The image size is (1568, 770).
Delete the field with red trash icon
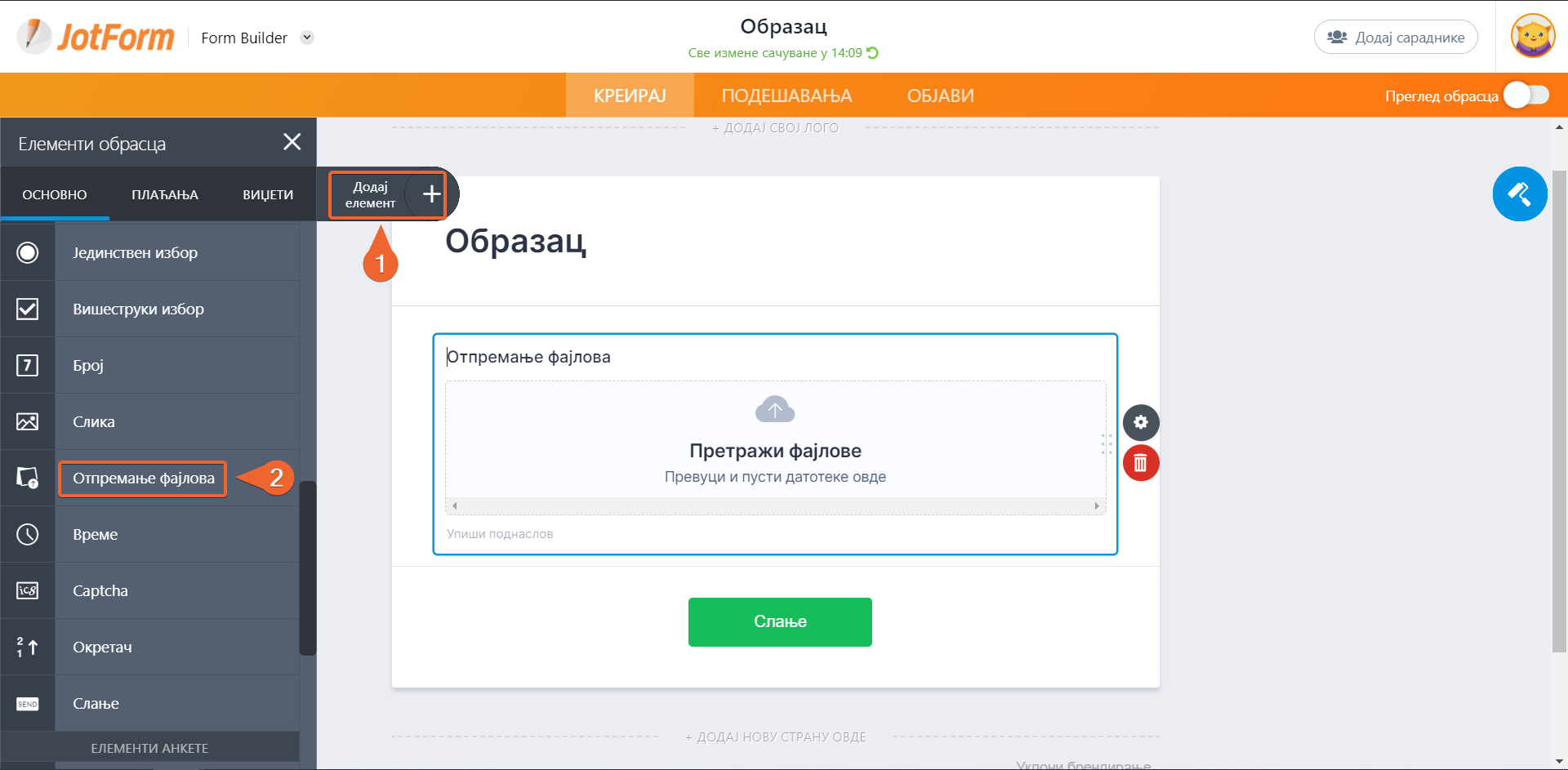pyautogui.click(x=1140, y=464)
